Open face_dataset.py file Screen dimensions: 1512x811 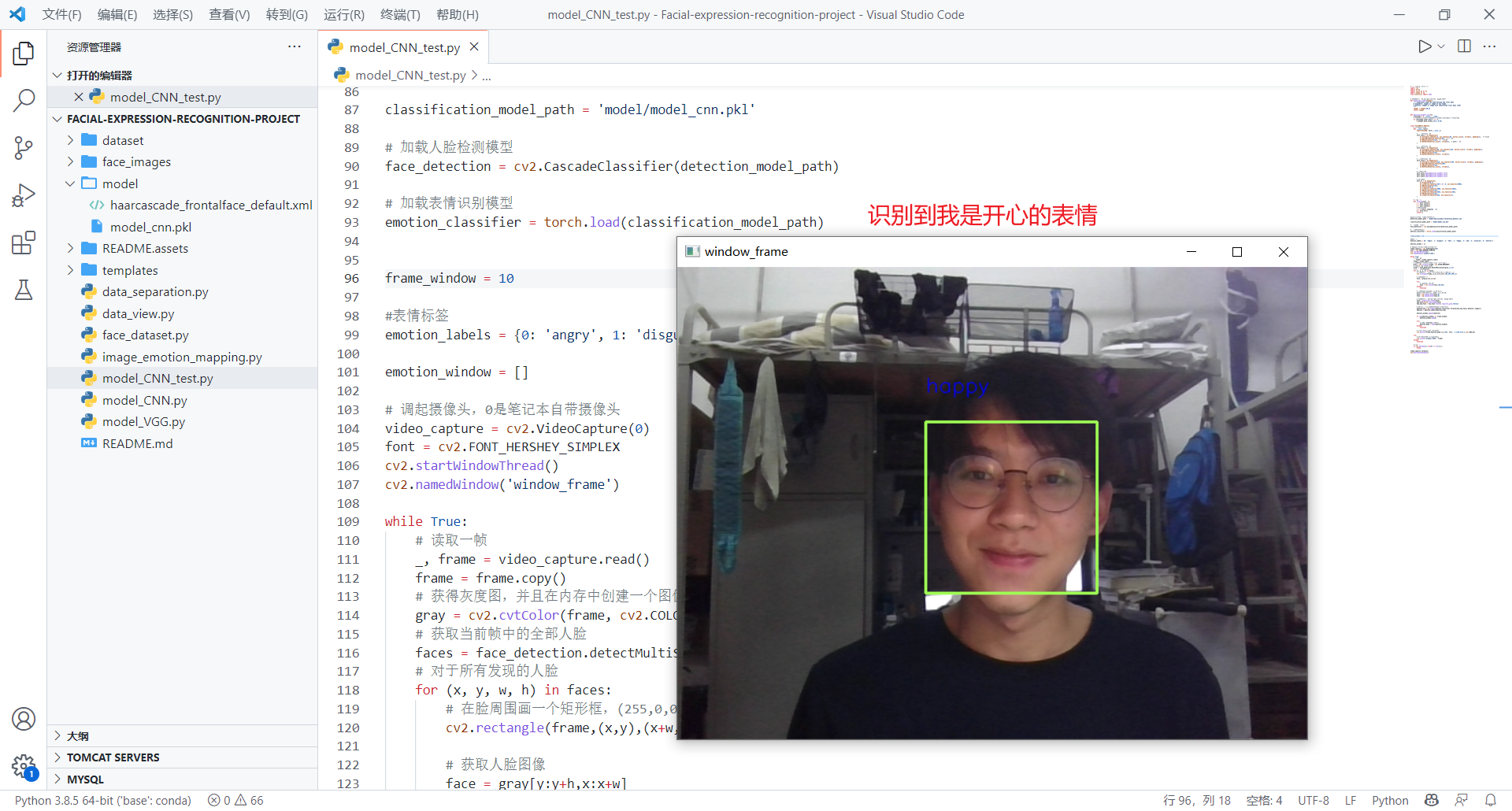click(183, 335)
